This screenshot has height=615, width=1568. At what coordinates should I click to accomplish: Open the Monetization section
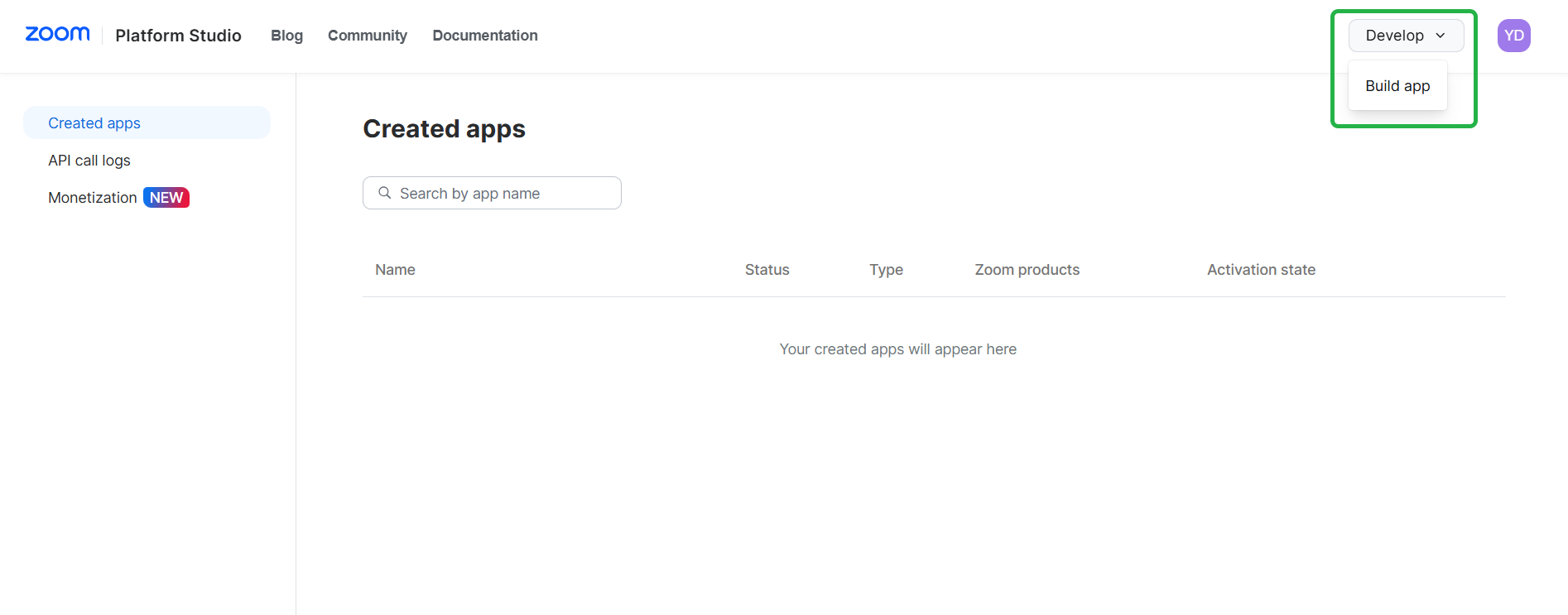[93, 198]
